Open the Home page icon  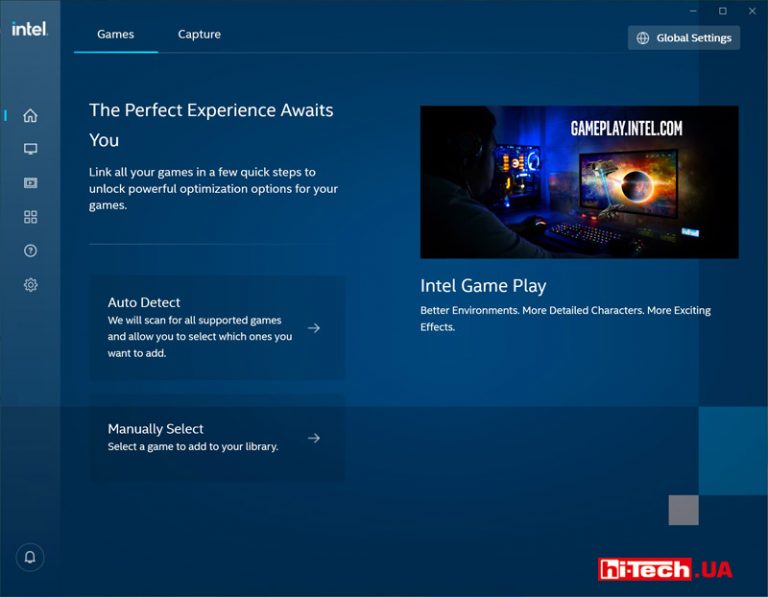pos(30,116)
